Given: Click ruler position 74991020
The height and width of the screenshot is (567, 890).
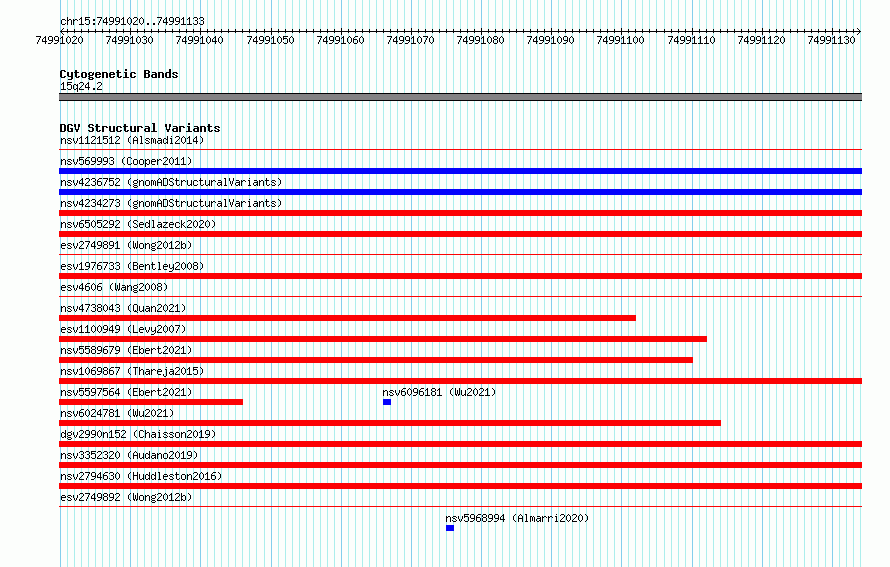Looking at the screenshot, I should [x=59, y=40].
